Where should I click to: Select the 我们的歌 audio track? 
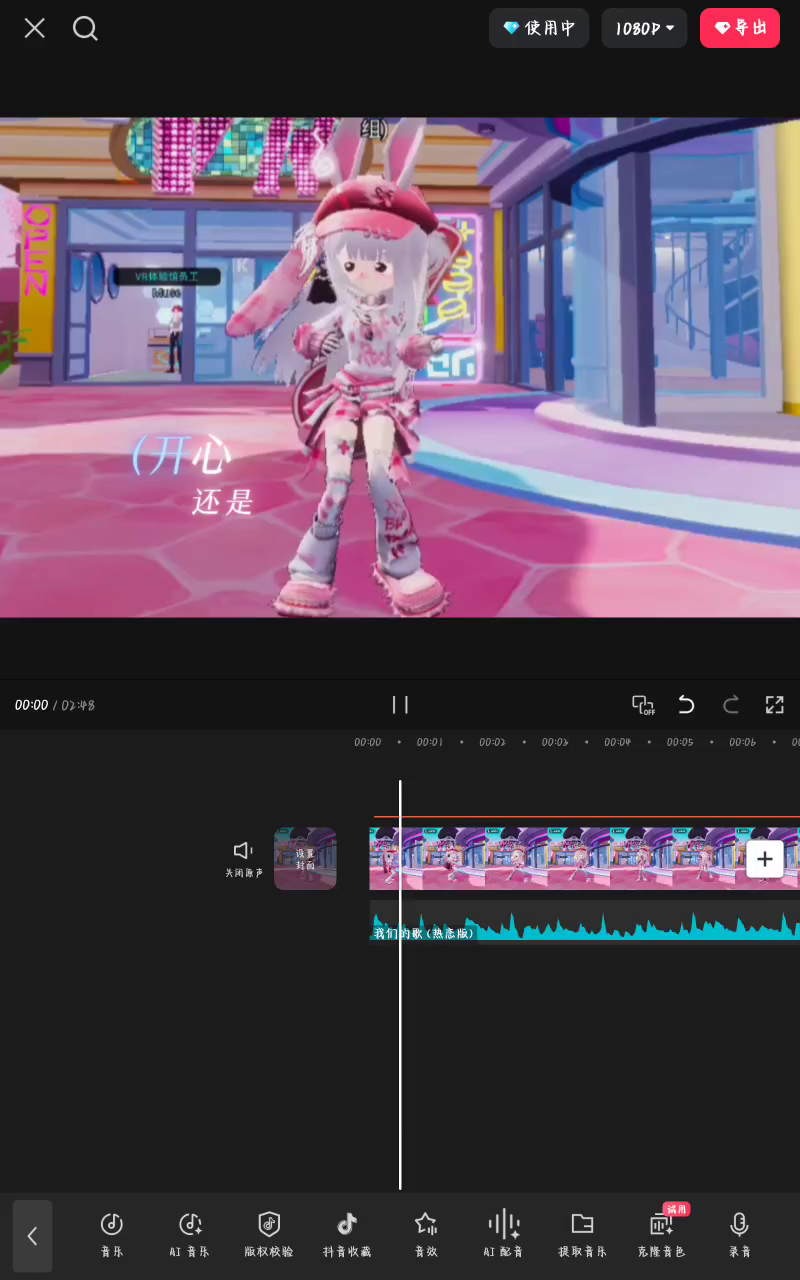584,920
